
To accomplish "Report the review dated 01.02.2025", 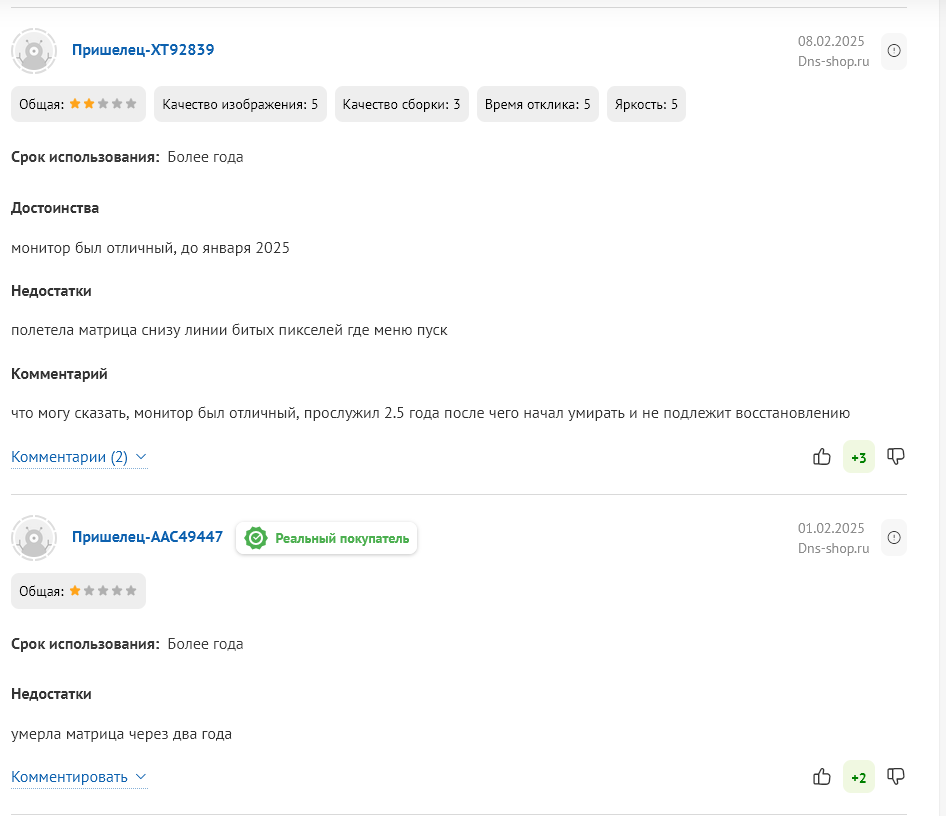I will (x=894, y=538).
